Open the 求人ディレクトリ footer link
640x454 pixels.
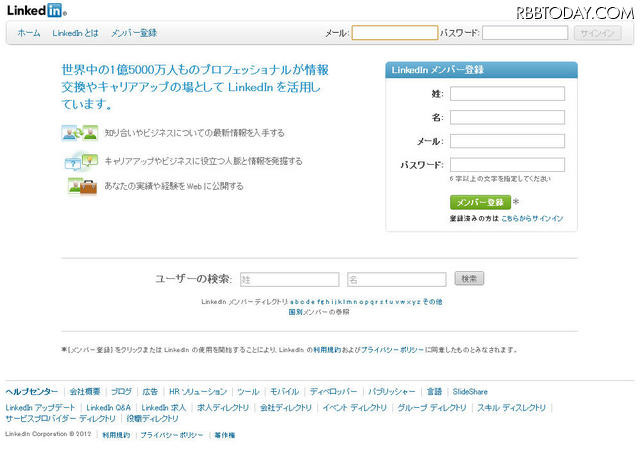(223, 407)
